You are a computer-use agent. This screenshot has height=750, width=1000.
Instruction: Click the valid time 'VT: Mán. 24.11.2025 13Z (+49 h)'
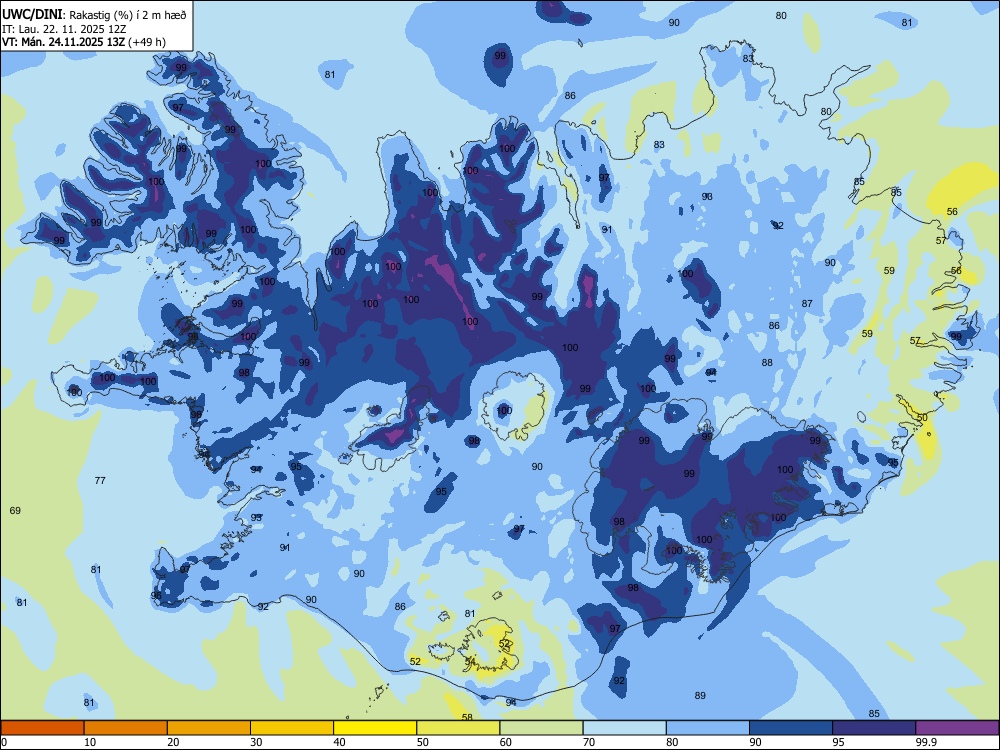pyautogui.click(x=84, y=42)
